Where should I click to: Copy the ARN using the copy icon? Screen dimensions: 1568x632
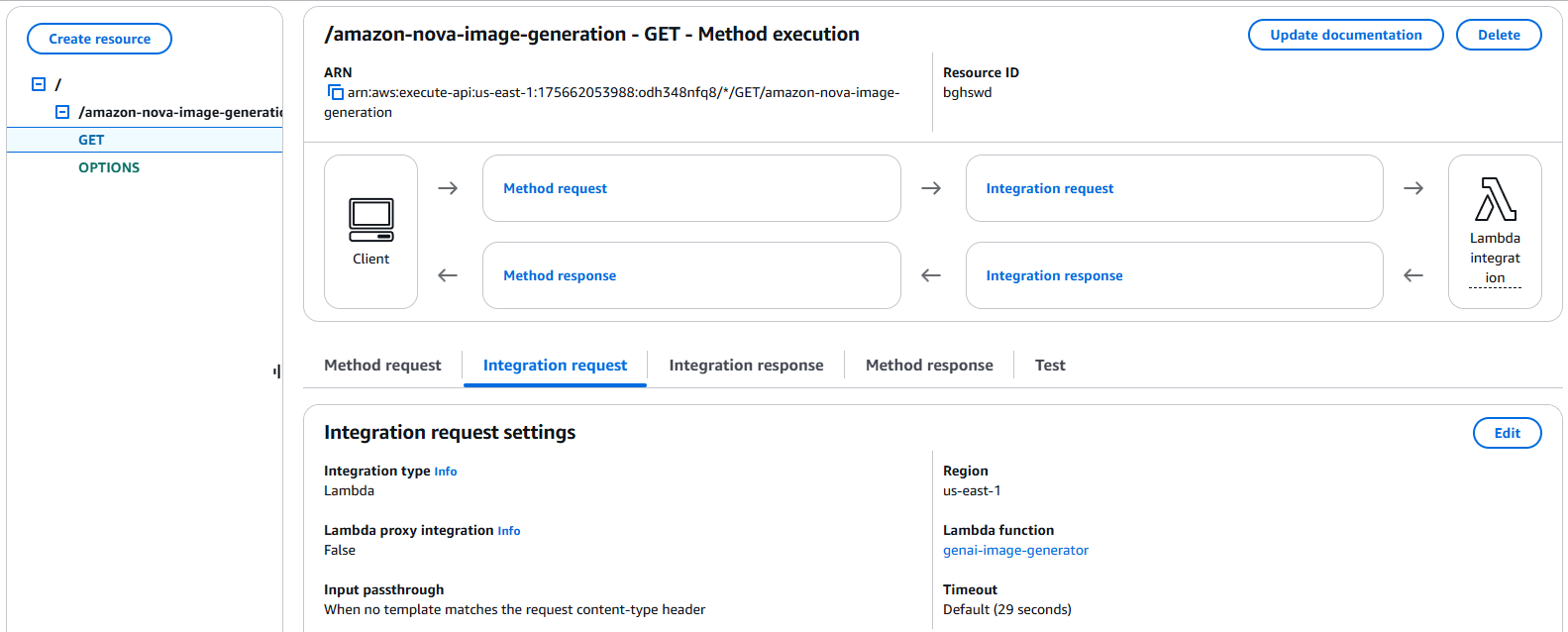click(x=336, y=92)
